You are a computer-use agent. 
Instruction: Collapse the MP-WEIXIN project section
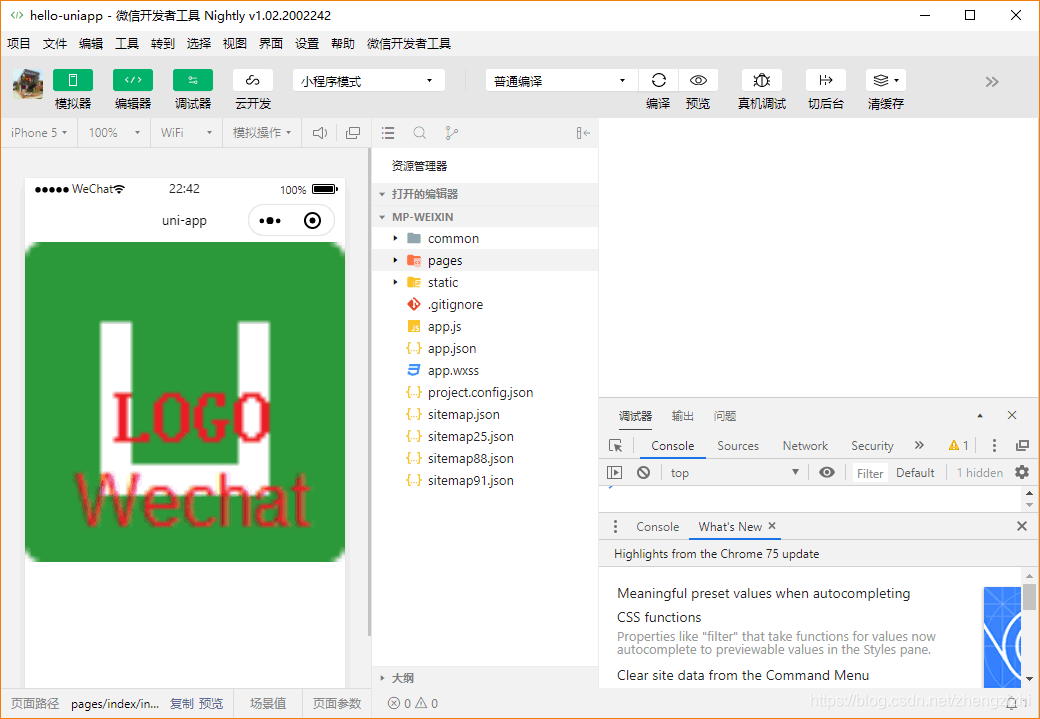click(x=485, y=217)
